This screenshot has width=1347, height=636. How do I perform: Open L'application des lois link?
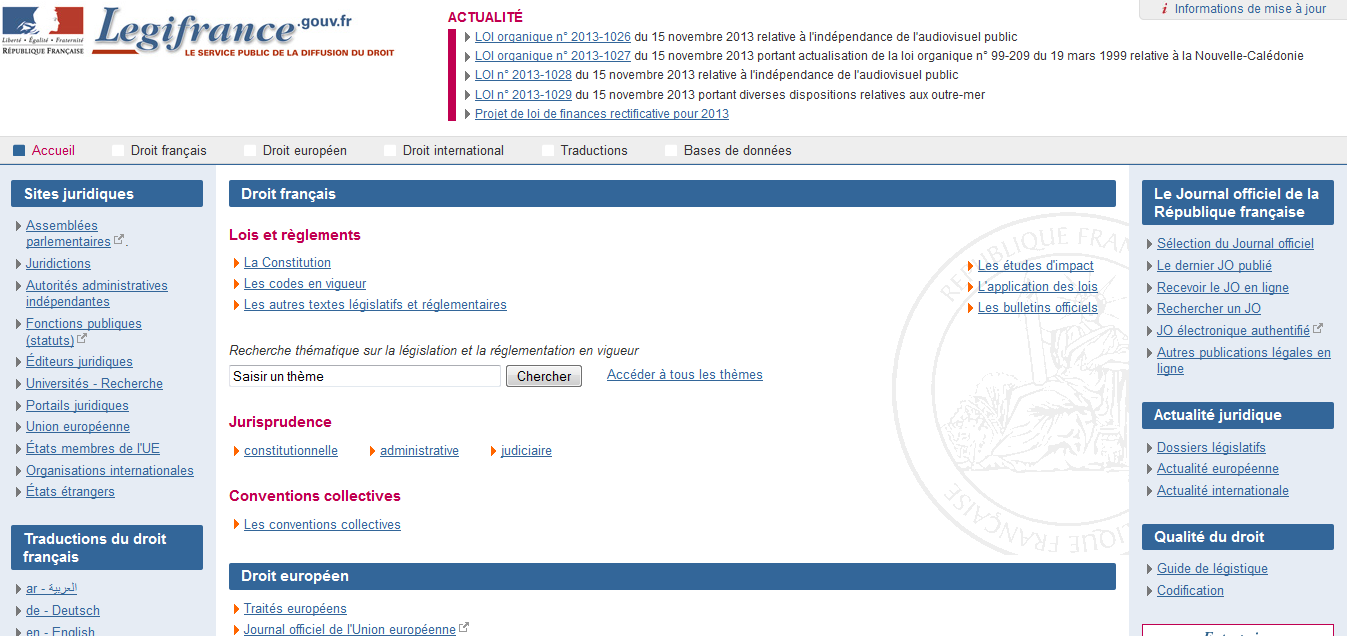(1038, 287)
